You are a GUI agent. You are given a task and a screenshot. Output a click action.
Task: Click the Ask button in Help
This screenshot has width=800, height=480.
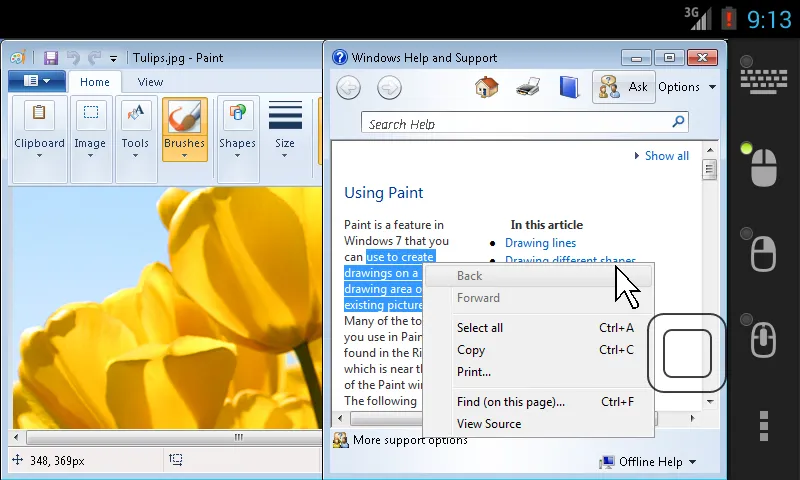tap(623, 87)
